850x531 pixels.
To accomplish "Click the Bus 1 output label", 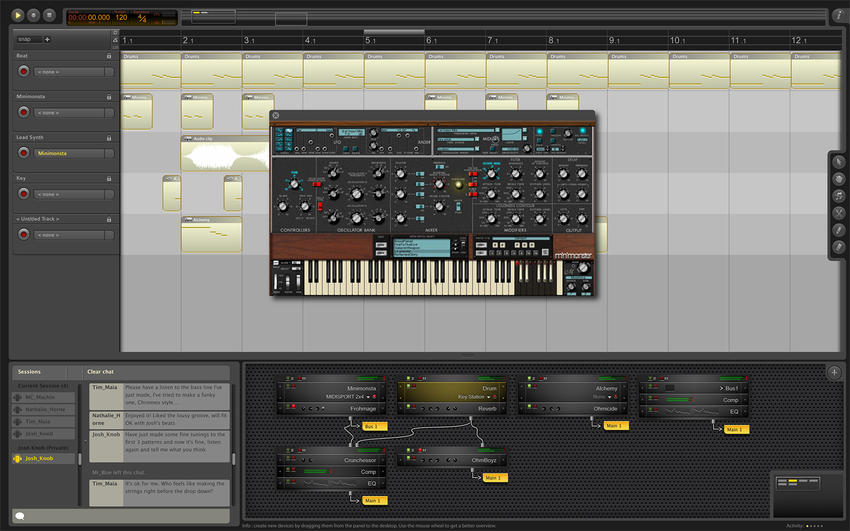I will click(x=374, y=426).
